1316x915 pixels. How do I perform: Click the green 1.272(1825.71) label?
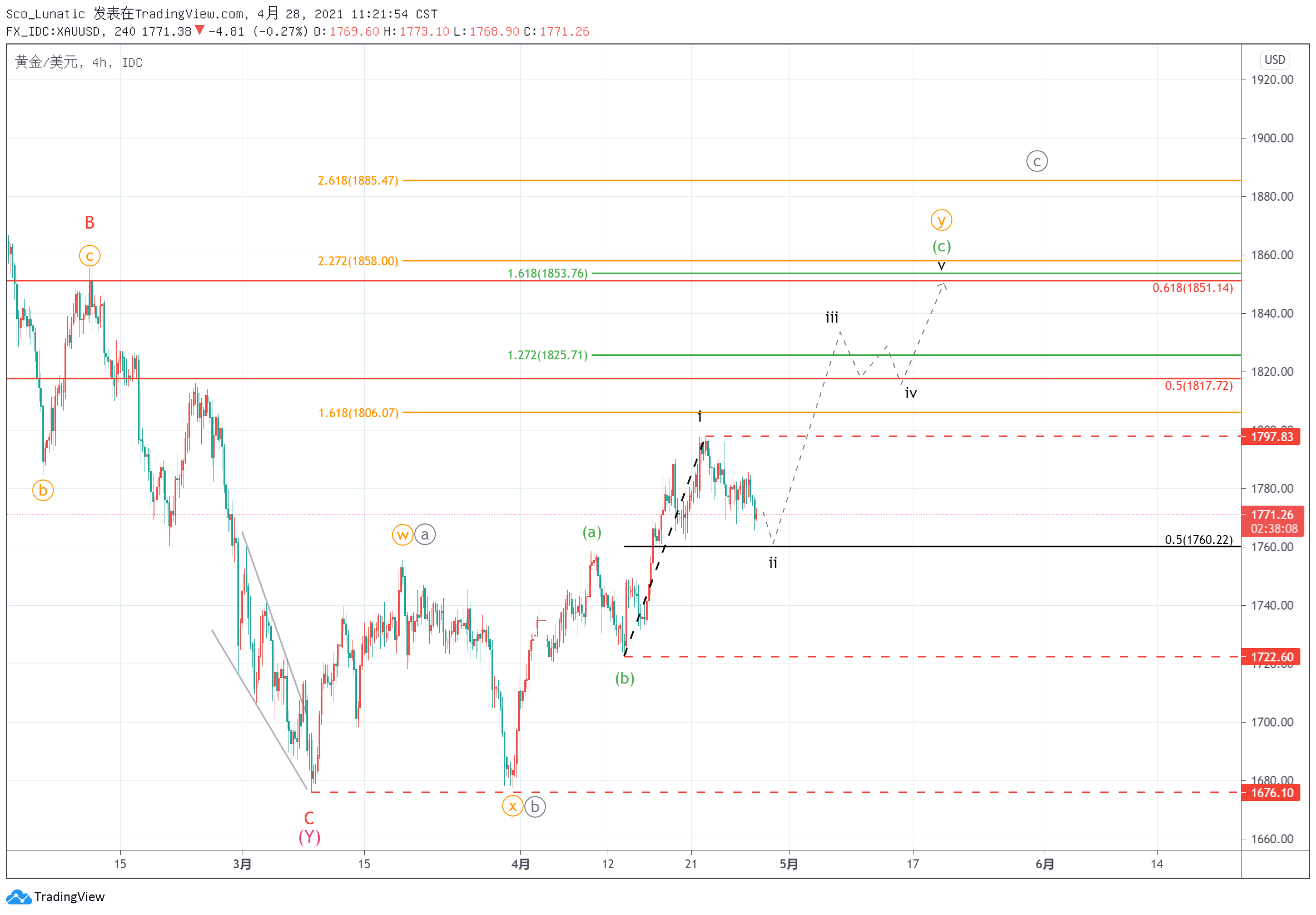(x=548, y=355)
